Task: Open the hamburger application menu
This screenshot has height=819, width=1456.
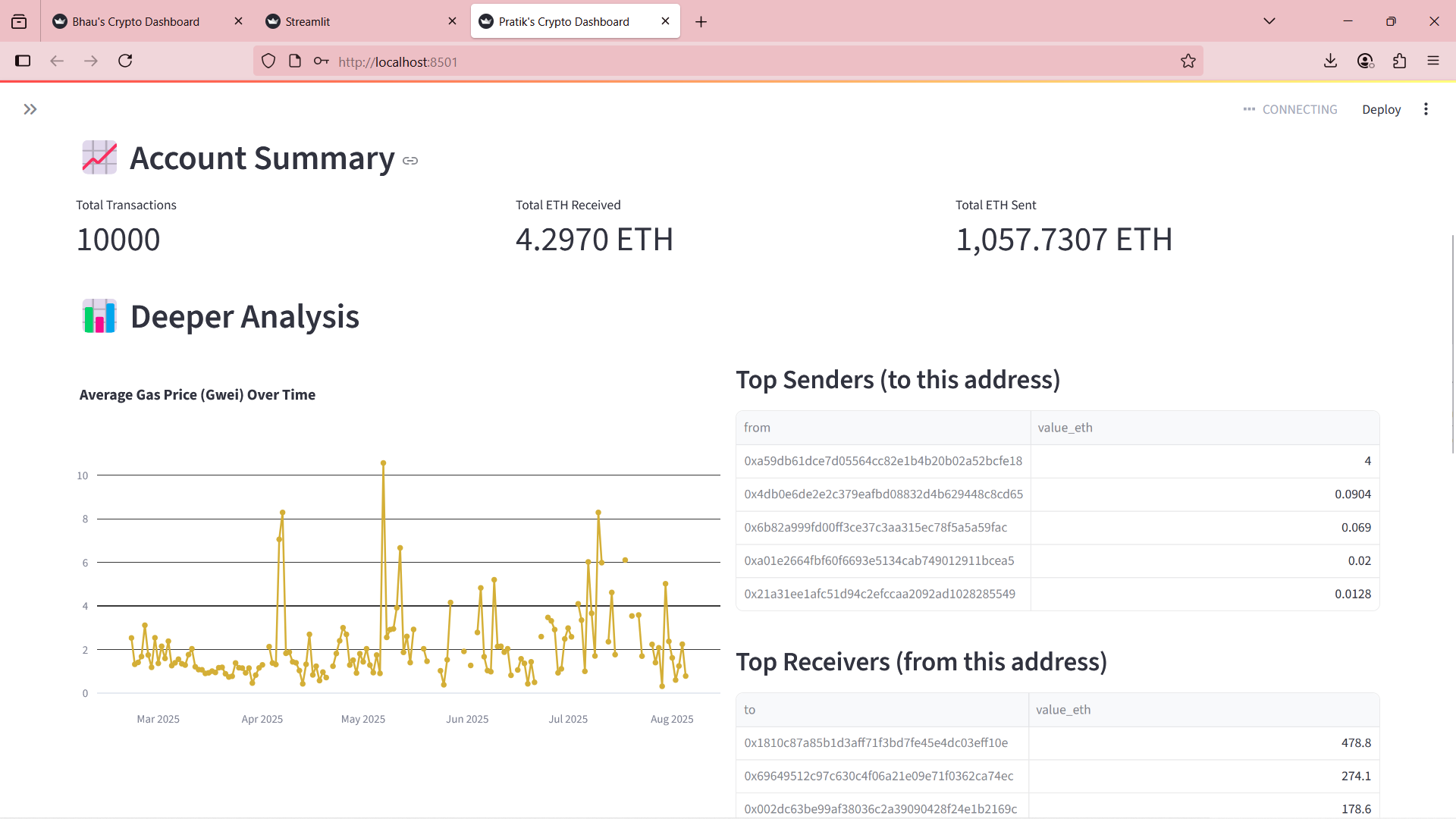Action: [x=1434, y=61]
